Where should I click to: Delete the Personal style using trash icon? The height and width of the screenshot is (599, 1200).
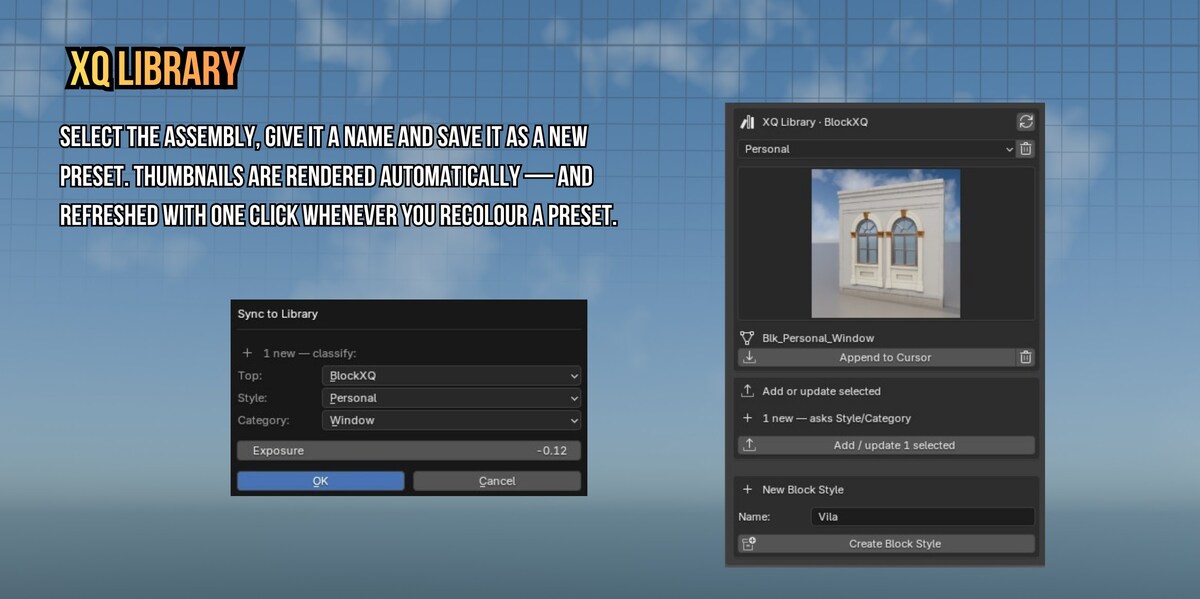[x=1025, y=149]
